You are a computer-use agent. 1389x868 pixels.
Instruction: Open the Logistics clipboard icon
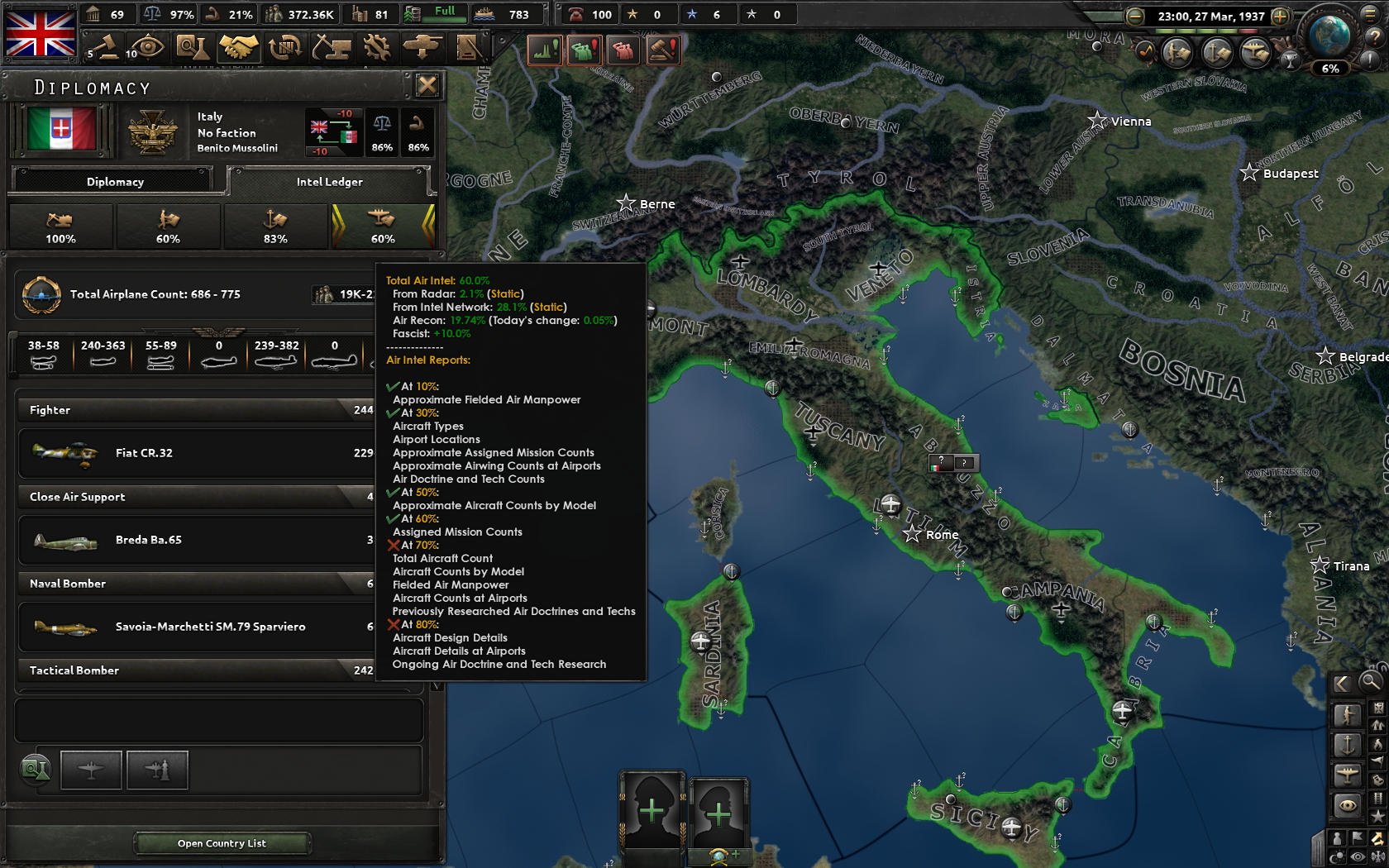coord(469,47)
